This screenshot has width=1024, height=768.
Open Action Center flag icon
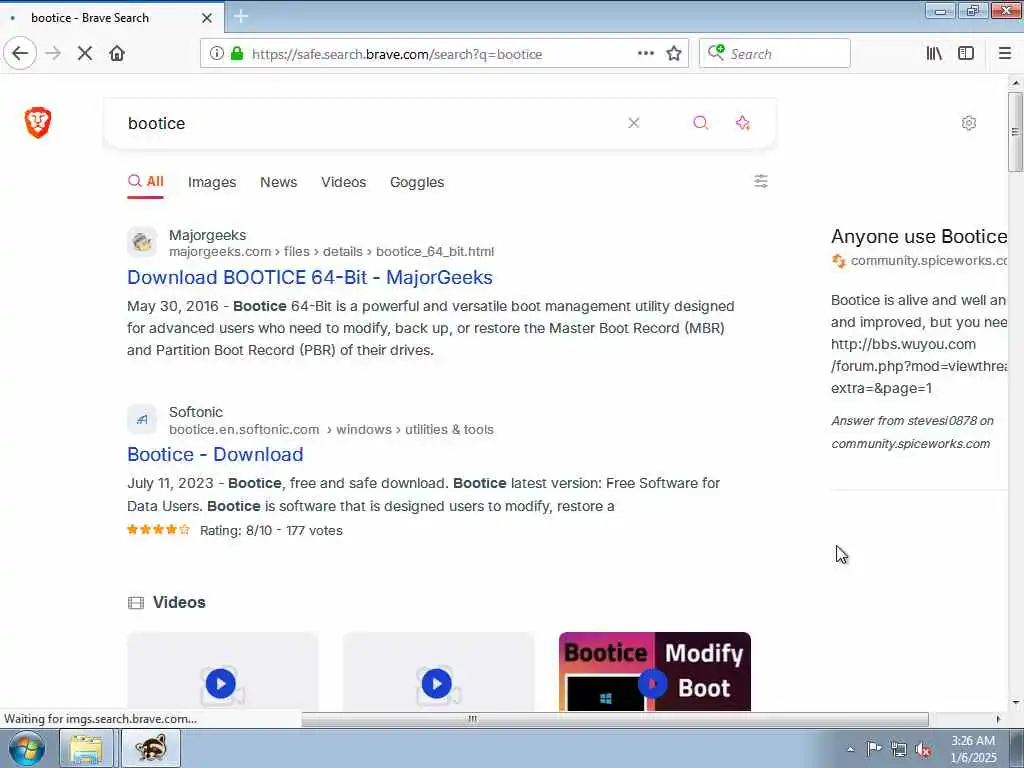click(874, 749)
